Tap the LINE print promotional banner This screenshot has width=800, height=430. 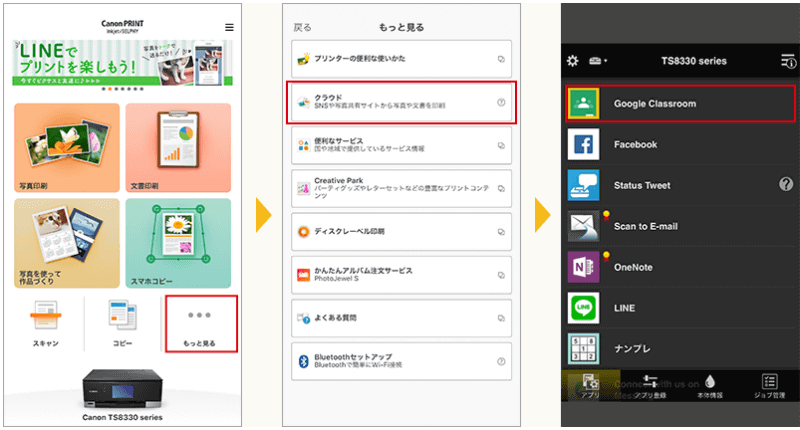click(122, 63)
